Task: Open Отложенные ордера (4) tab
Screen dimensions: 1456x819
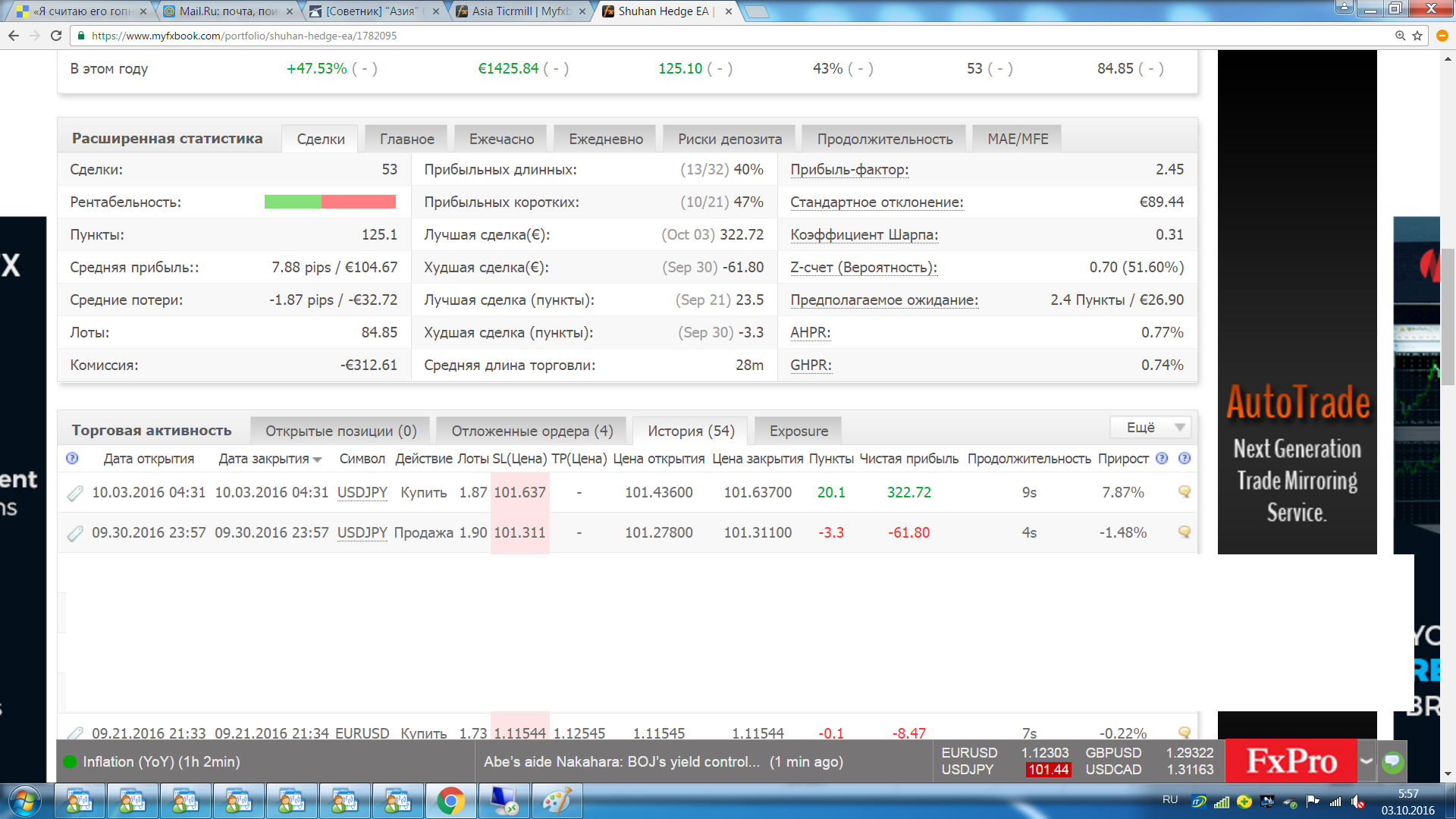Action: pyautogui.click(x=532, y=431)
